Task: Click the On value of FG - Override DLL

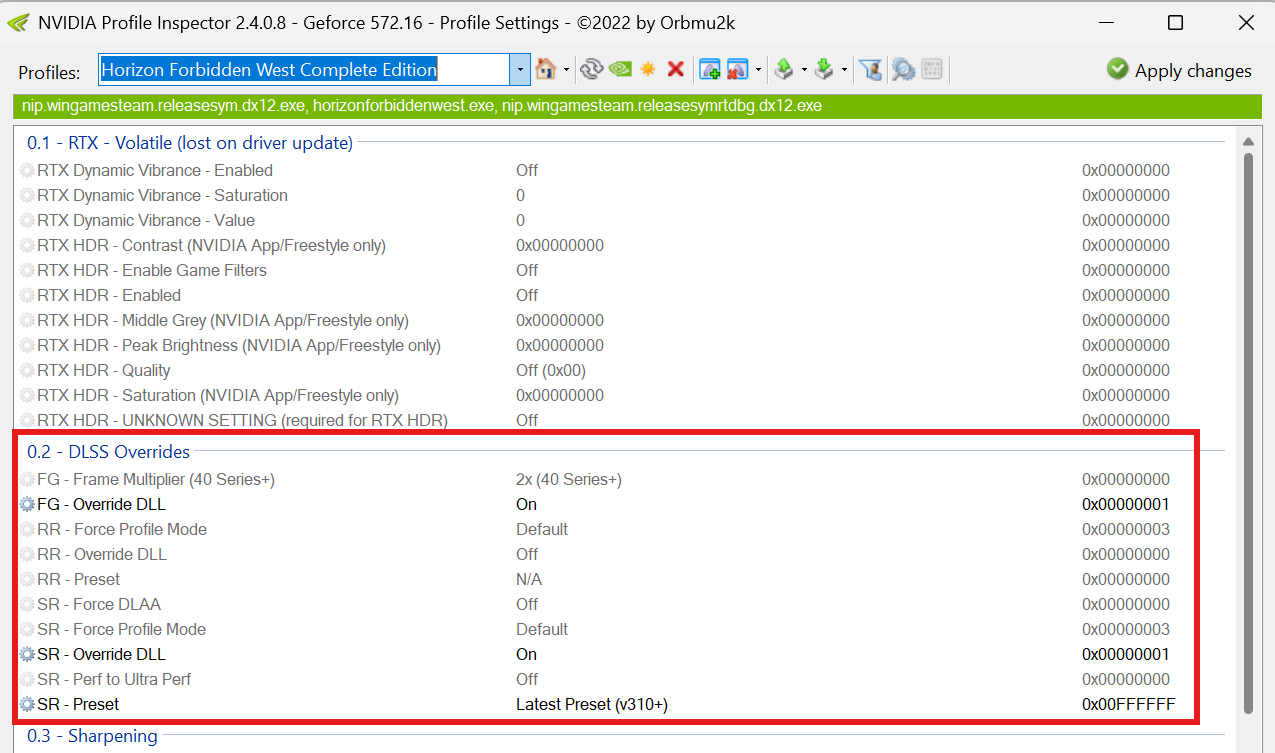Action: (x=527, y=504)
